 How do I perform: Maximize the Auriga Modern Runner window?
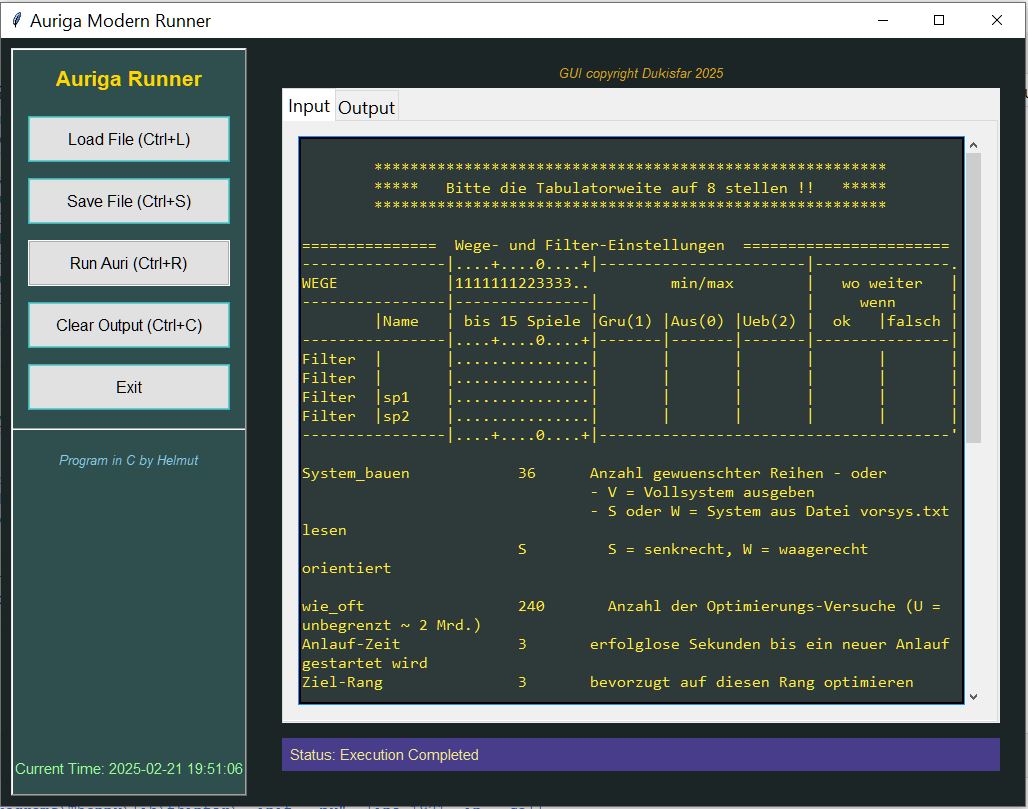click(939, 20)
